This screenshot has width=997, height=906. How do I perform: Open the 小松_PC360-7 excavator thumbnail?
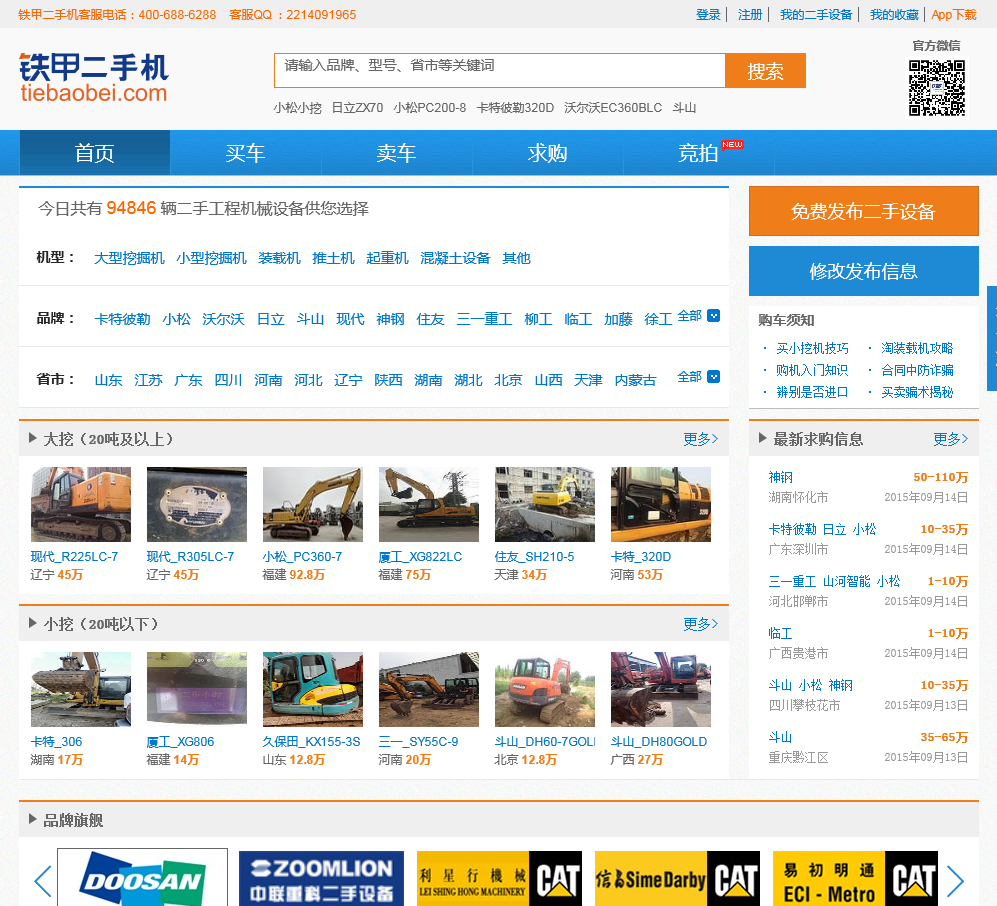[x=313, y=505]
